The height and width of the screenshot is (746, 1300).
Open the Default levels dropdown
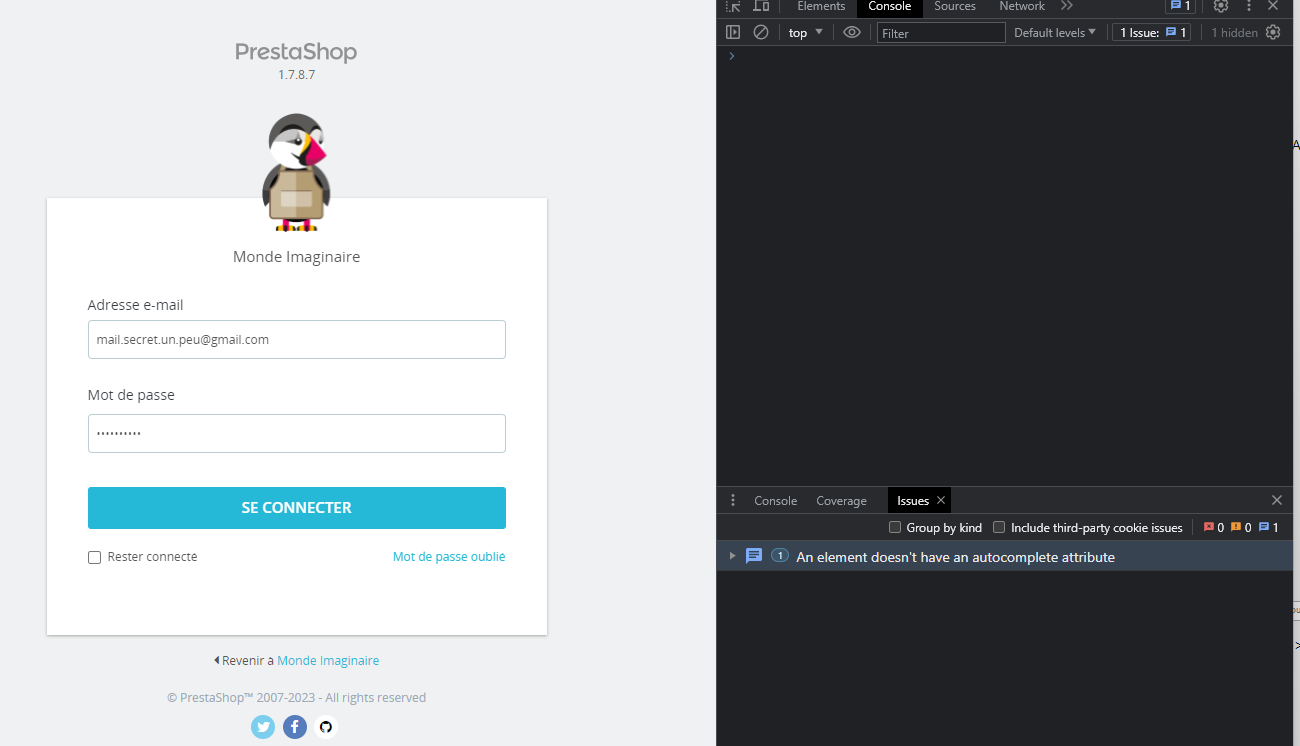[1055, 32]
